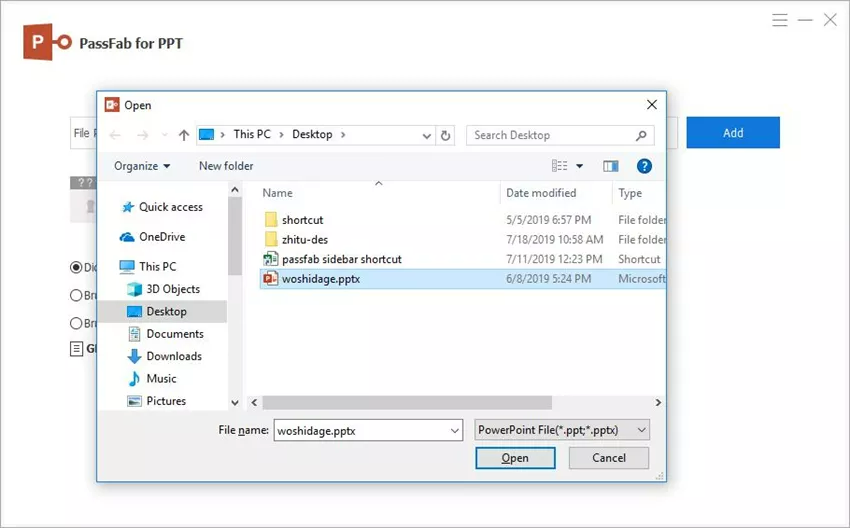This screenshot has height=528, width=850.
Task: Click the blue Add button
Action: click(x=733, y=133)
